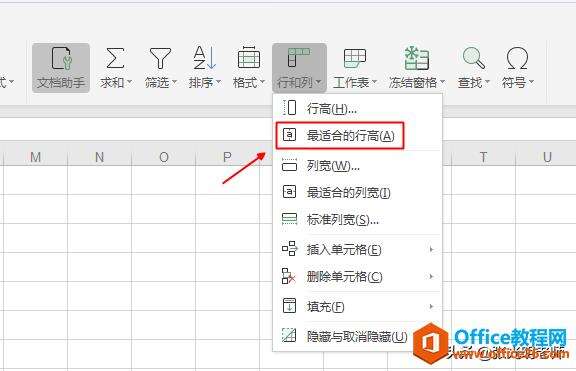The image size is (576, 371).
Task: Select column T header
Action: coord(483,157)
